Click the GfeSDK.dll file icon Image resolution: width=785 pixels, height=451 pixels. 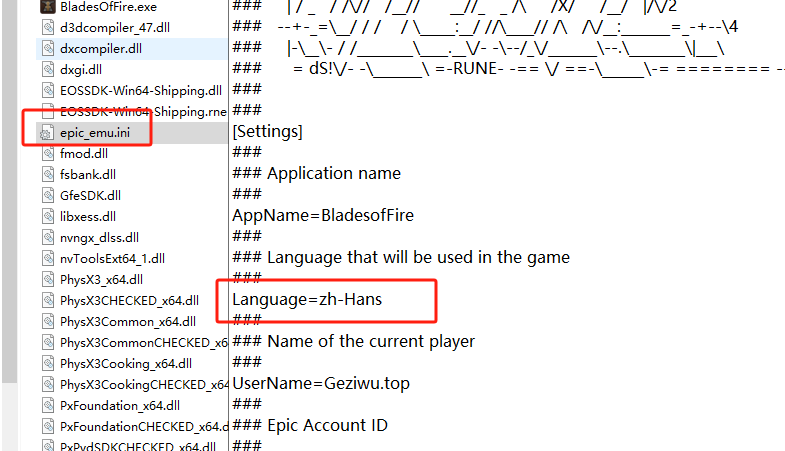coord(48,196)
